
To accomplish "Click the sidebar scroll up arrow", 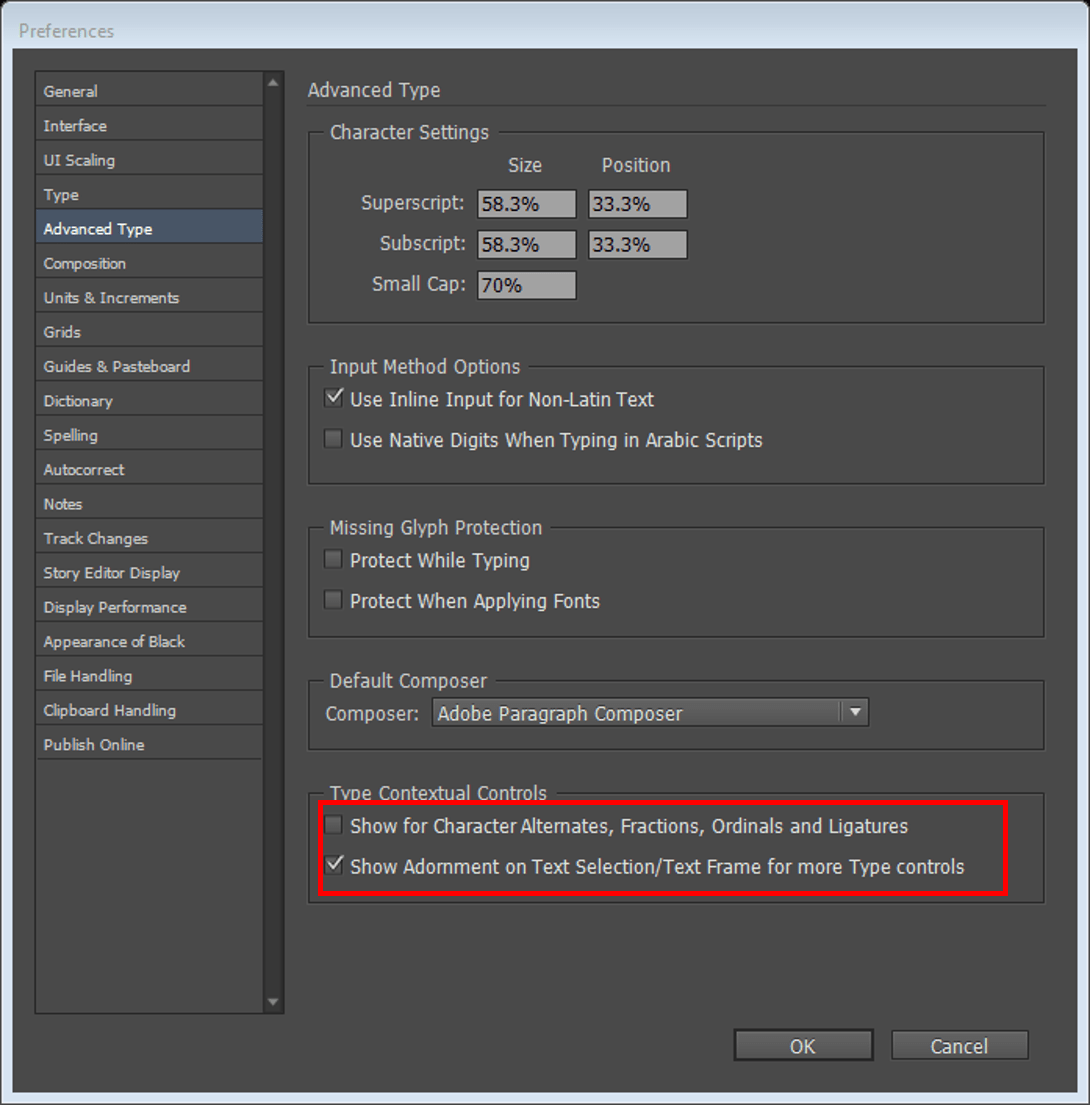I will click(x=273, y=83).
